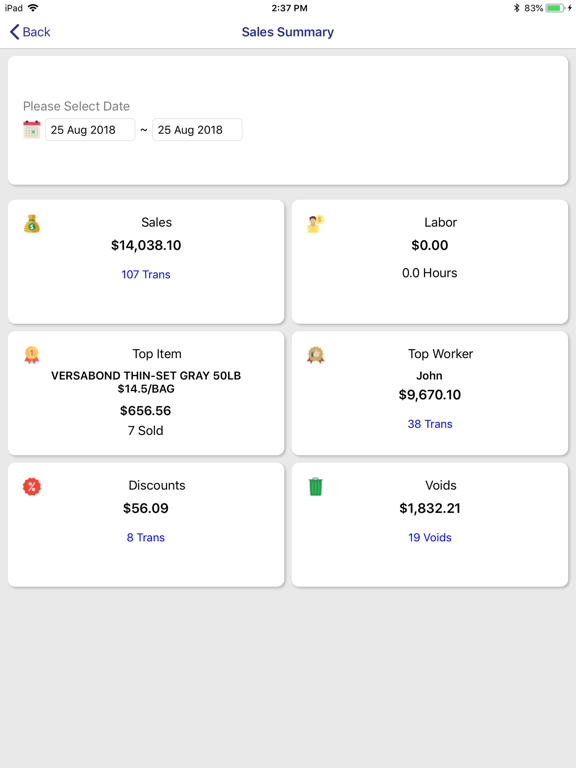Open the 38 Trans link for John
The image size is (576, 768).
coord(430,424)
